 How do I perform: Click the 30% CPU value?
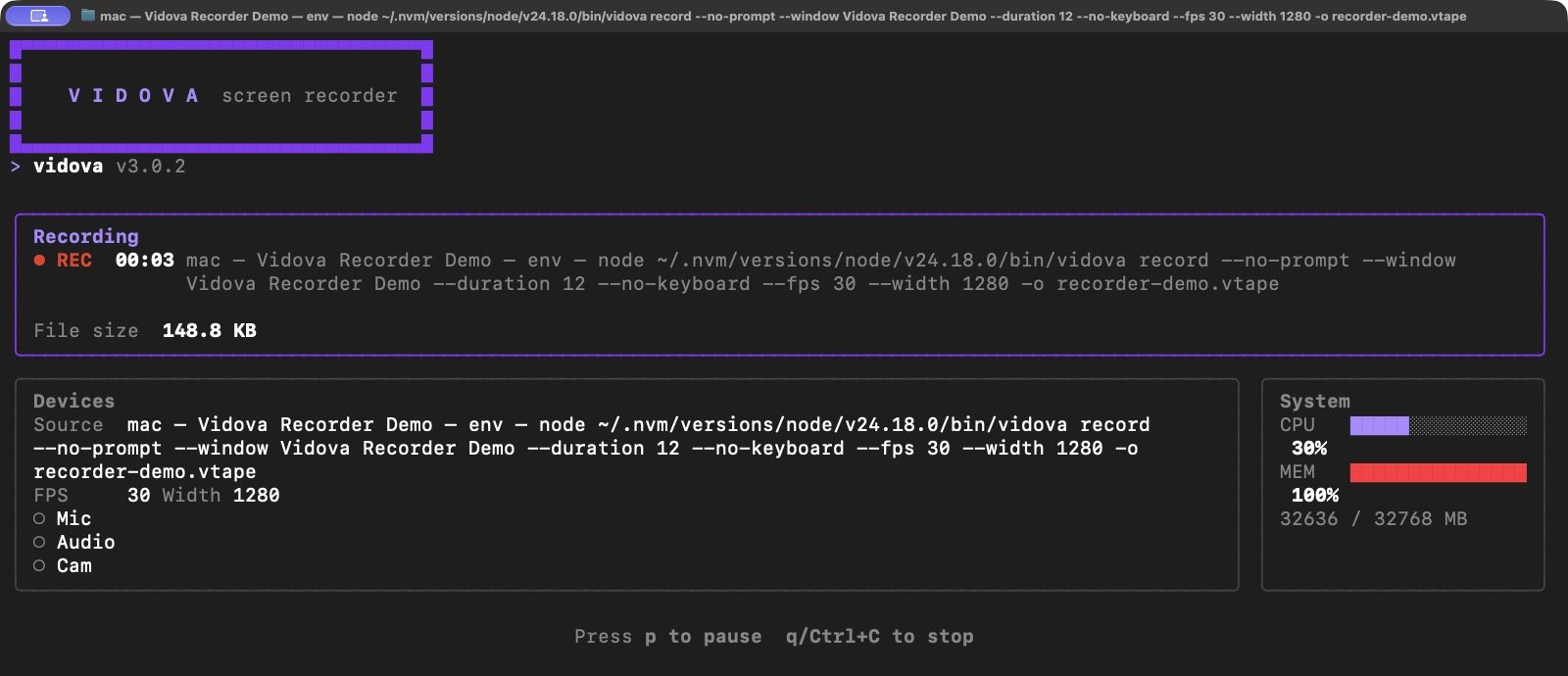click(1309, 449)
